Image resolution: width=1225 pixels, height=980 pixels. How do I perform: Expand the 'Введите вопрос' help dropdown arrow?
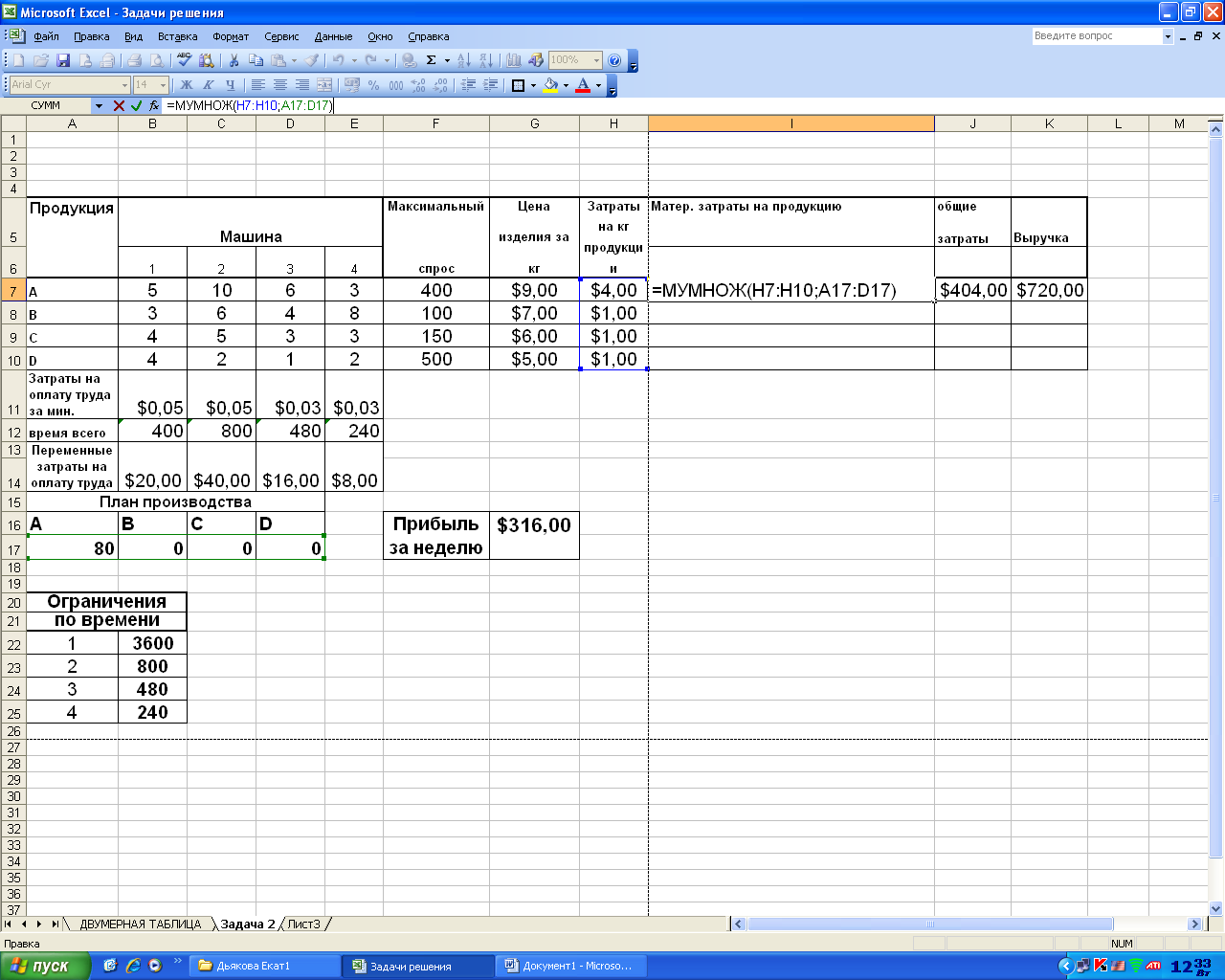[1168, 36]
